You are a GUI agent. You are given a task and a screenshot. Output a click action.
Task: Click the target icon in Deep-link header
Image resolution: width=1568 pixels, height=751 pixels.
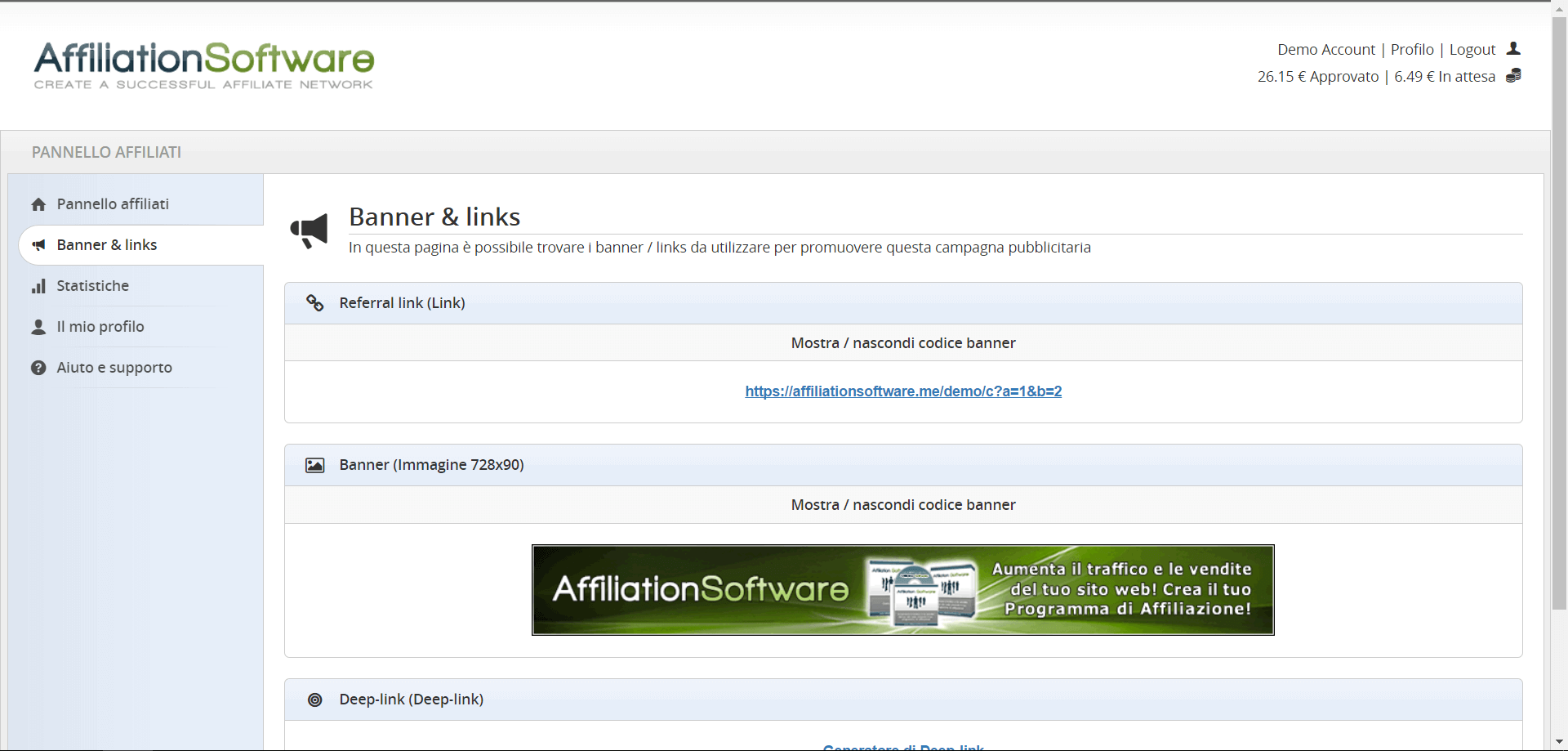click(314, 700)
